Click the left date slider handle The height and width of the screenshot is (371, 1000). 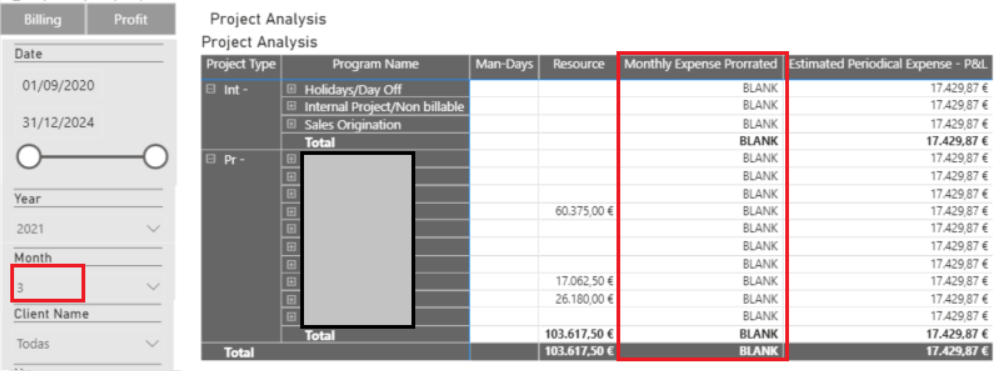(x=29, y=157)
